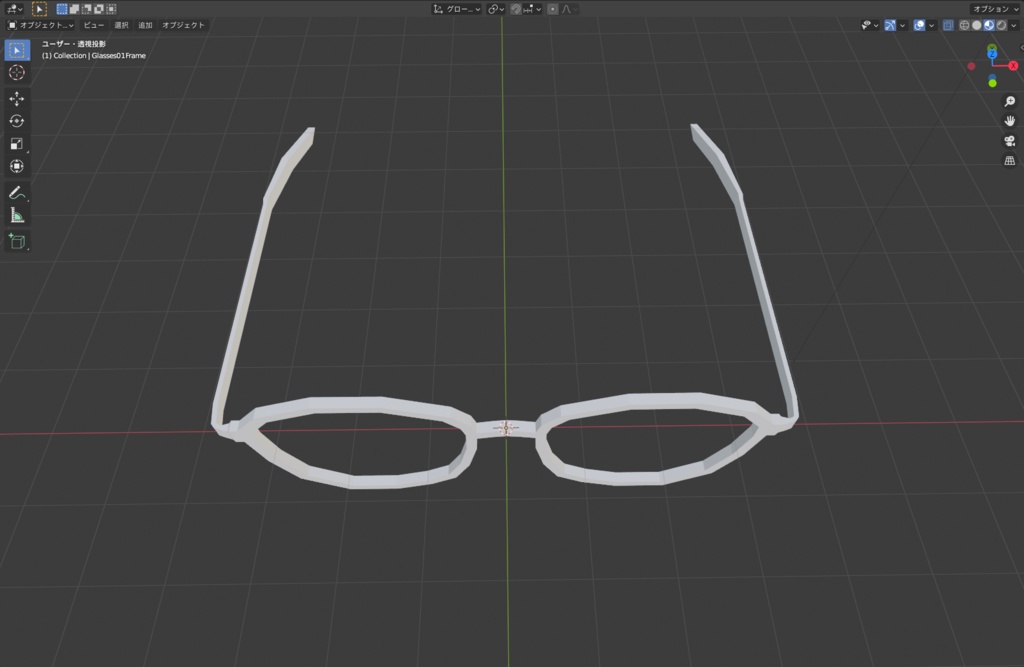Open the snapping options dropdown
The height and width of the screenshot is (667, 1024).
pyautogui.click(x=538, y=8)
